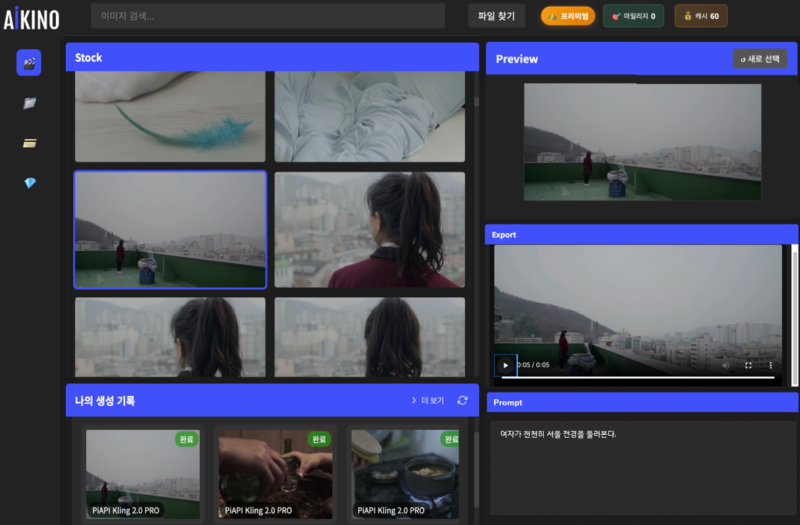Click the orange 프리미엄 button
The height and width of the screenshot is (525, 800).
pyautogui.click(x=568, y=16)
